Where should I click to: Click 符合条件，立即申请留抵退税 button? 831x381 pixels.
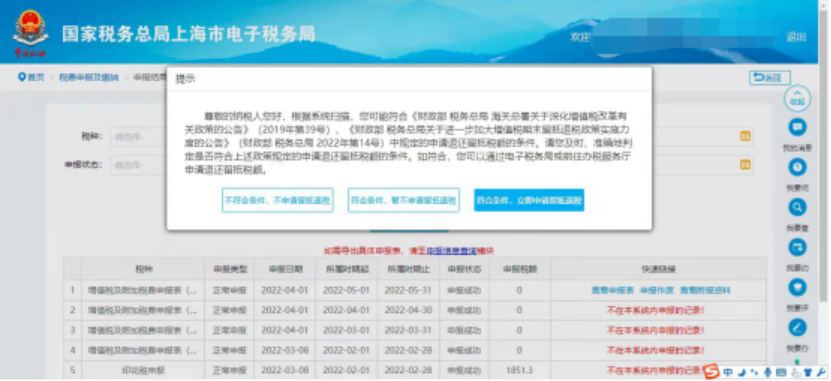coord(529,200)
